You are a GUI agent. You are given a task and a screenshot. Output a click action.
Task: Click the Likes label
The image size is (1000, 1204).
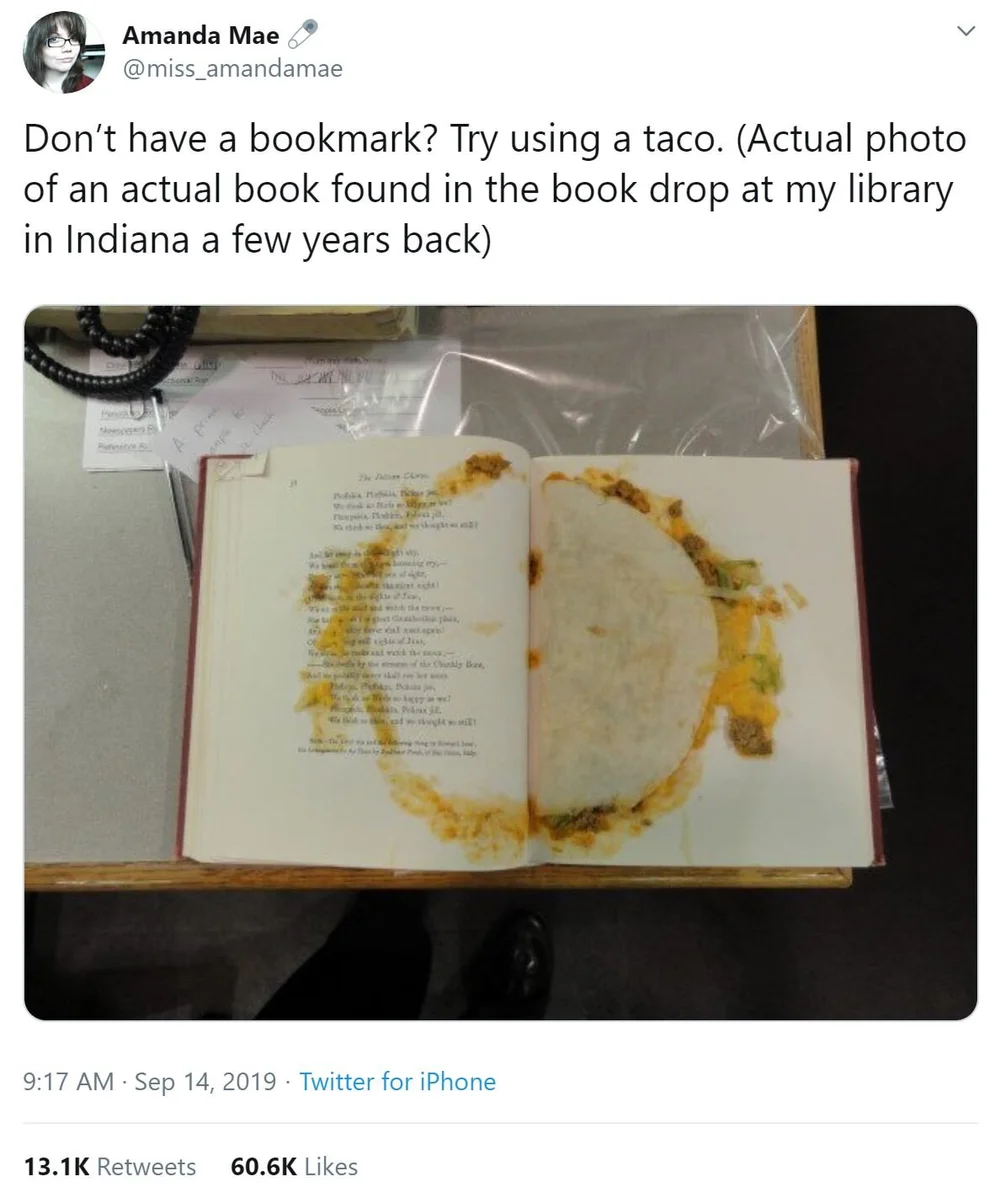point(331,1166)
